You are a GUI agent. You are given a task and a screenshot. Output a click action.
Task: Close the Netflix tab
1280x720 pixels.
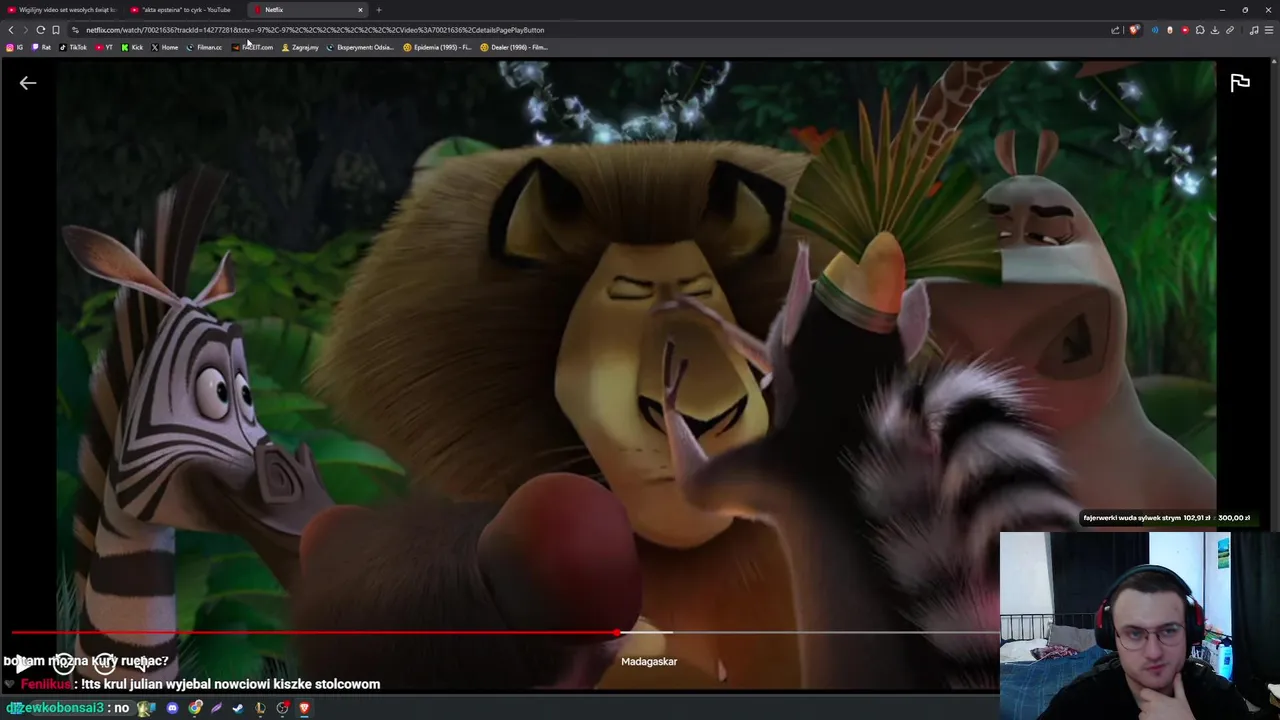pyautogui.click(x=360, y=10)
